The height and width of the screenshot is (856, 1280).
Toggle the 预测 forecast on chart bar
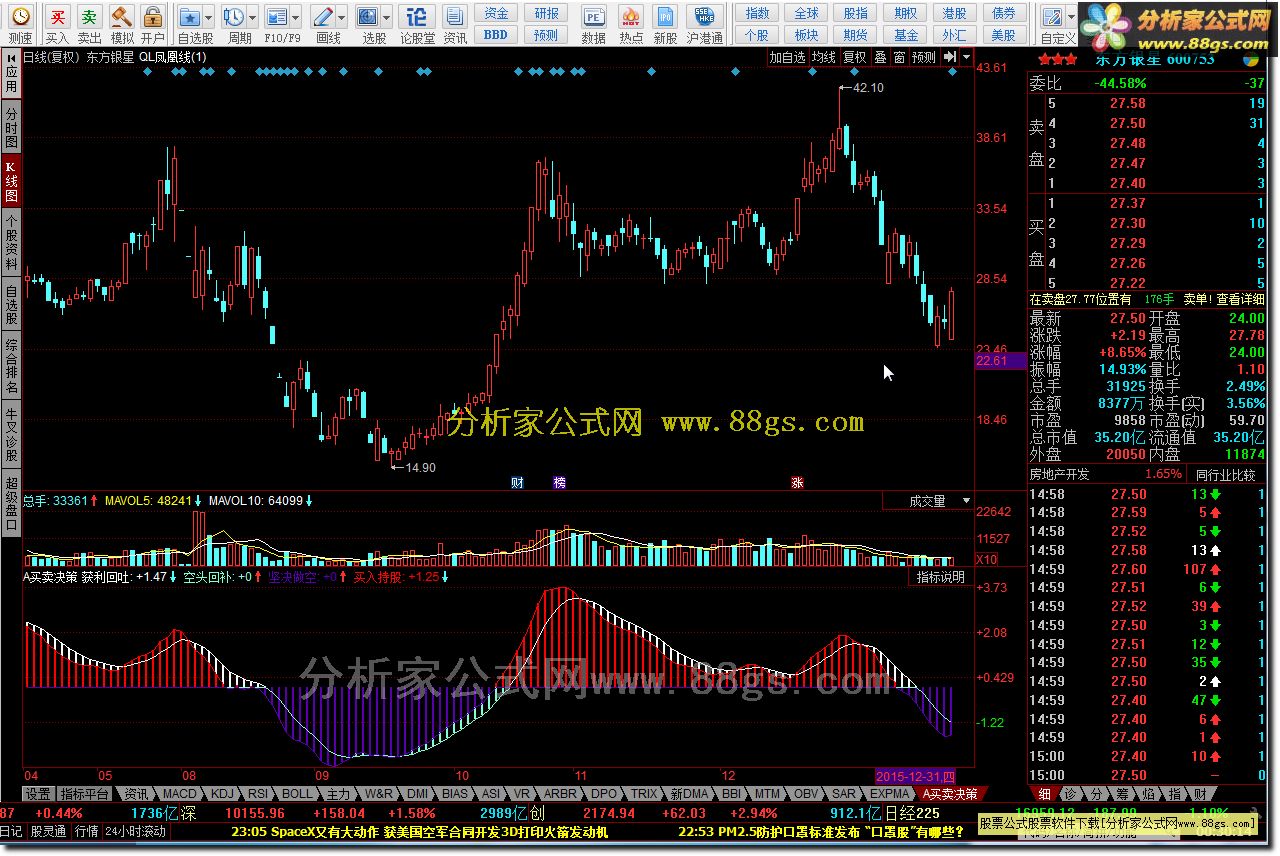(924, 57)
